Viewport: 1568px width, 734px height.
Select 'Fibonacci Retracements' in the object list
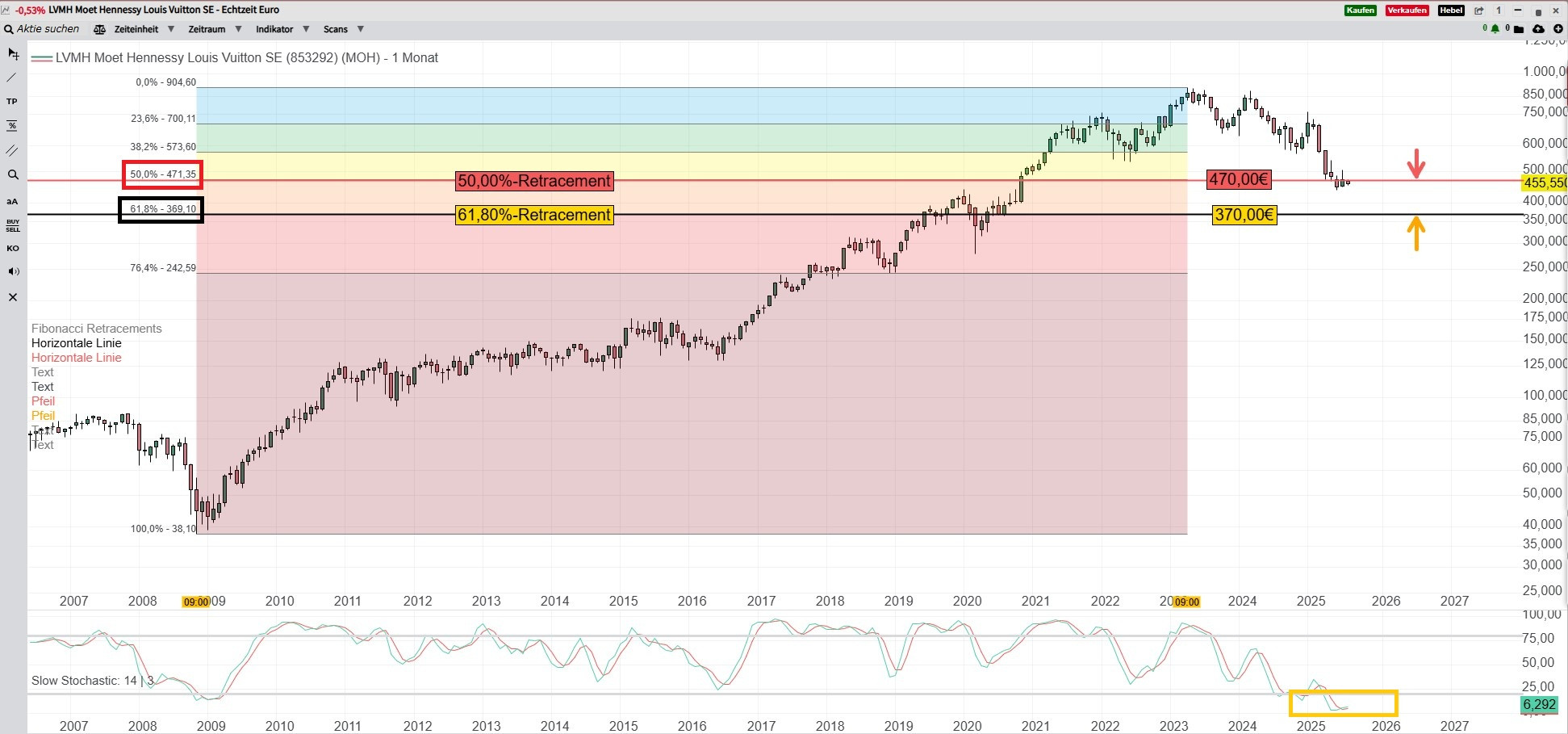point(96,329)
